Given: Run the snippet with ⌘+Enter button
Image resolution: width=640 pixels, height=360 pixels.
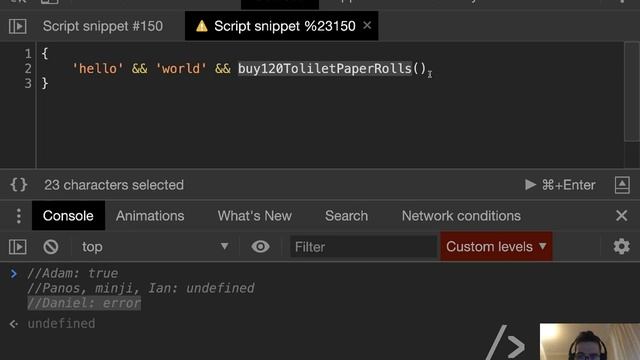Looking at the screenshot, I should coord(560,185).
